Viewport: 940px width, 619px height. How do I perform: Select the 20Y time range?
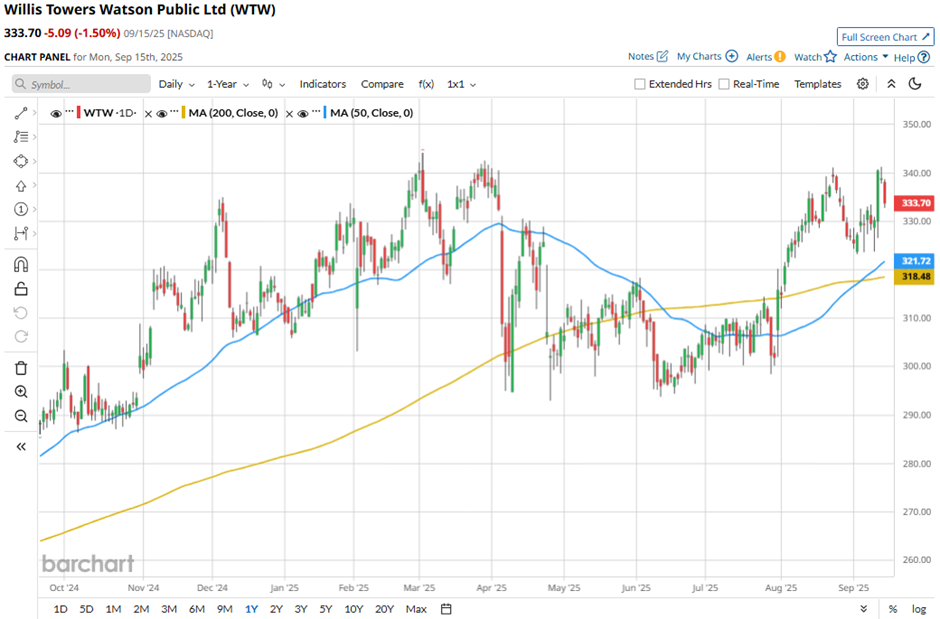coord(384,609)
